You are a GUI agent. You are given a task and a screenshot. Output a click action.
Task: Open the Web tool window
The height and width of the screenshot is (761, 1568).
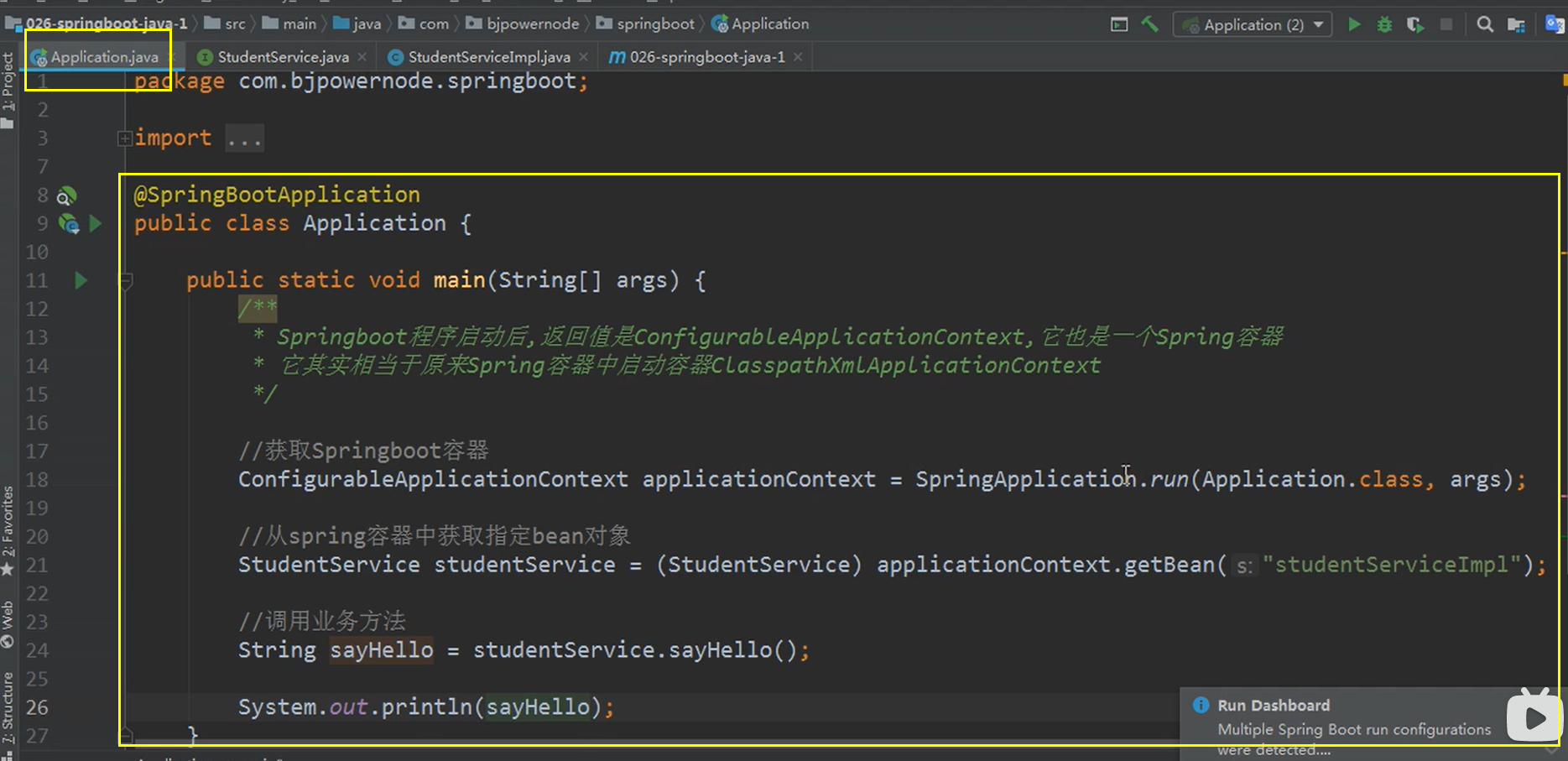pyautogui.click(x=8, y=624)
